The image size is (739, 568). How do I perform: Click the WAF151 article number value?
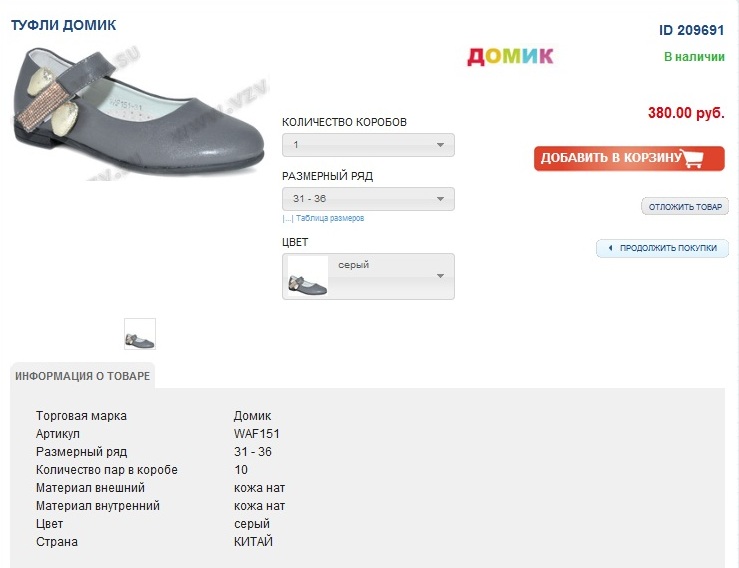254,434
